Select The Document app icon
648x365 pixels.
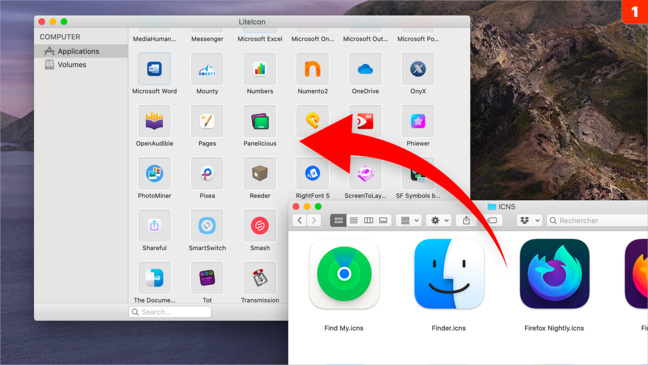tap(154, 278)
